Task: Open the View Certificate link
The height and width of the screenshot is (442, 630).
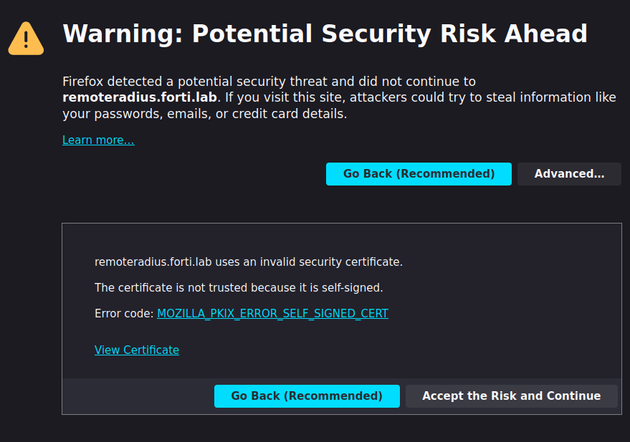Action: [137, 350]
